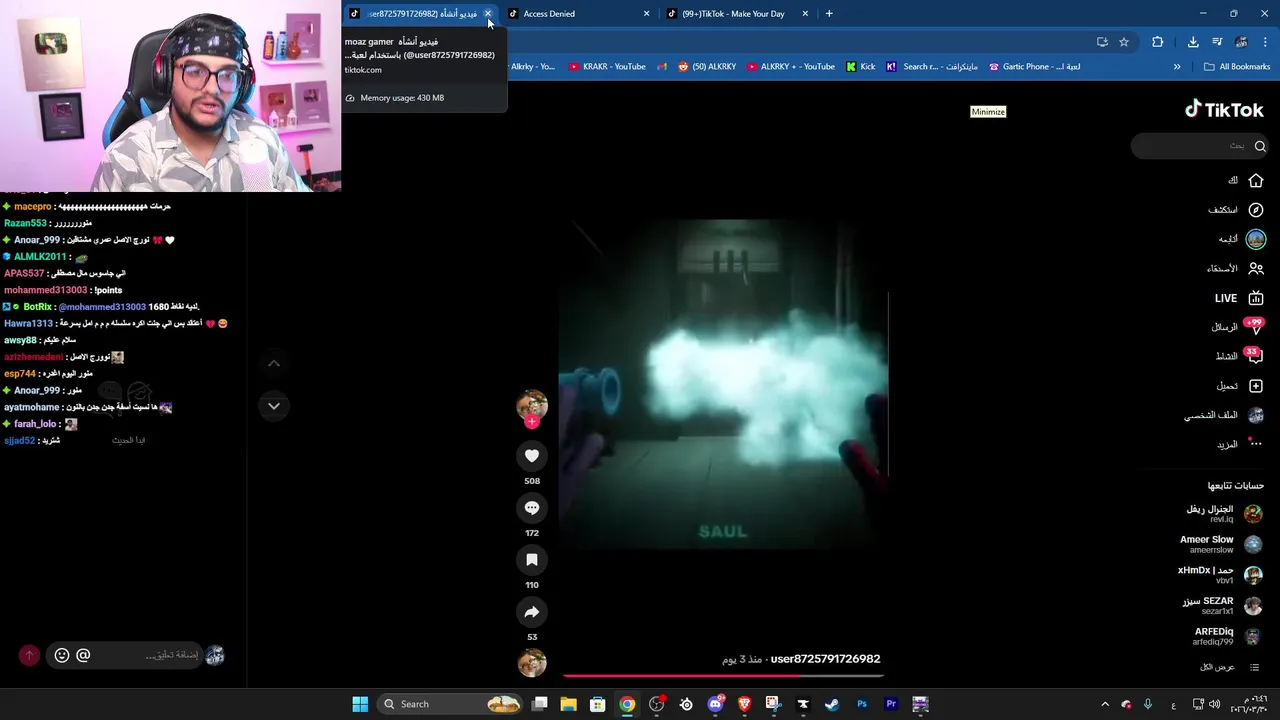Open the Friends people icon
1280x720 pixels.
click(x=1256, y=268)
